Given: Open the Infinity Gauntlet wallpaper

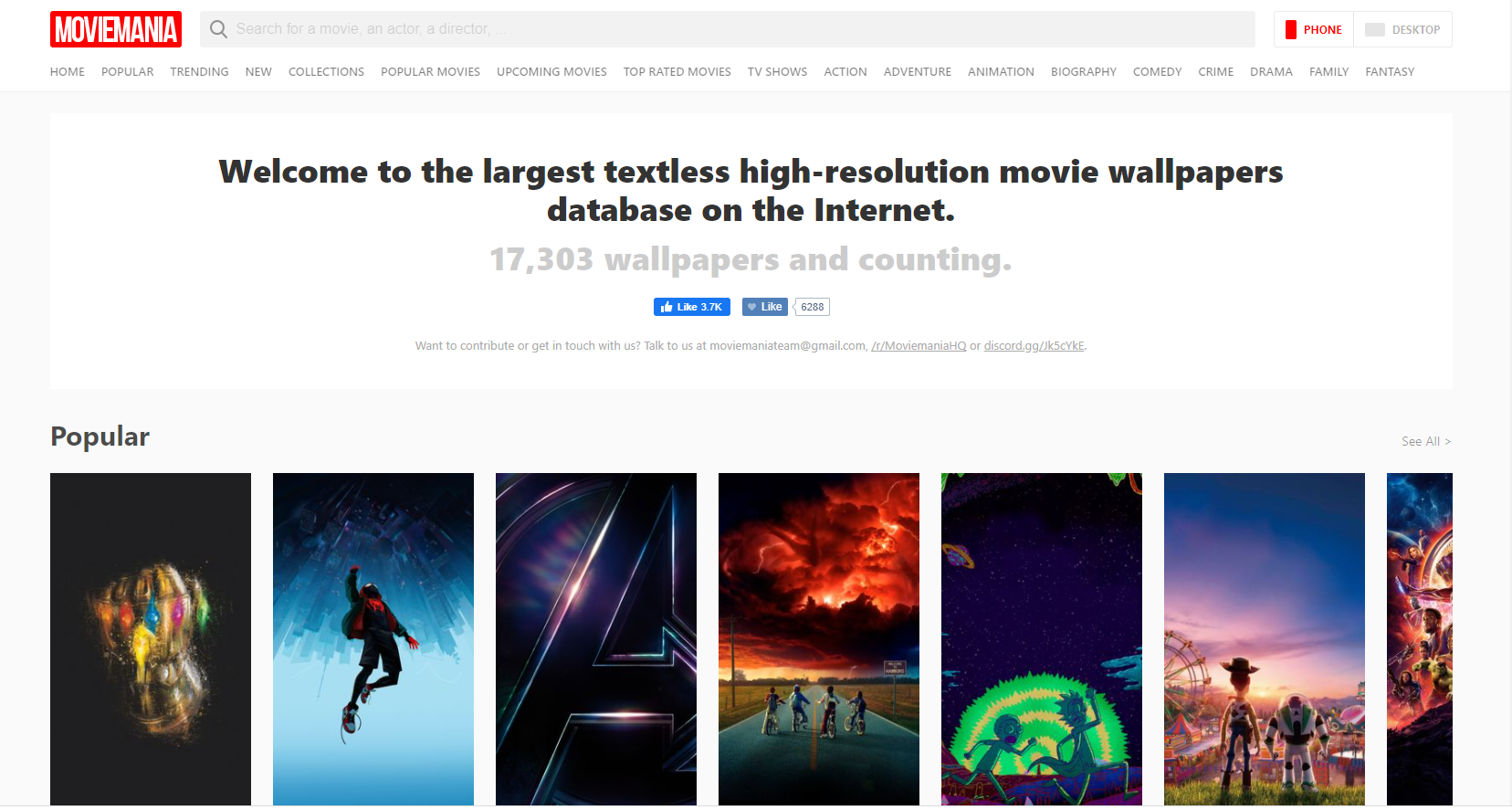Looking at the screenshot, I should [x=151, y=639].
